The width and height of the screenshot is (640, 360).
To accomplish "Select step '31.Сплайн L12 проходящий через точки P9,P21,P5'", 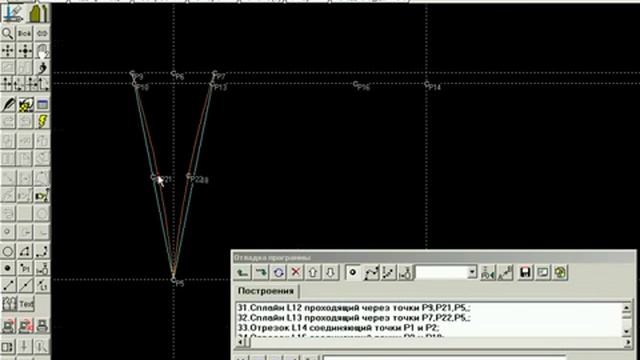I will [x=354, y=308].
